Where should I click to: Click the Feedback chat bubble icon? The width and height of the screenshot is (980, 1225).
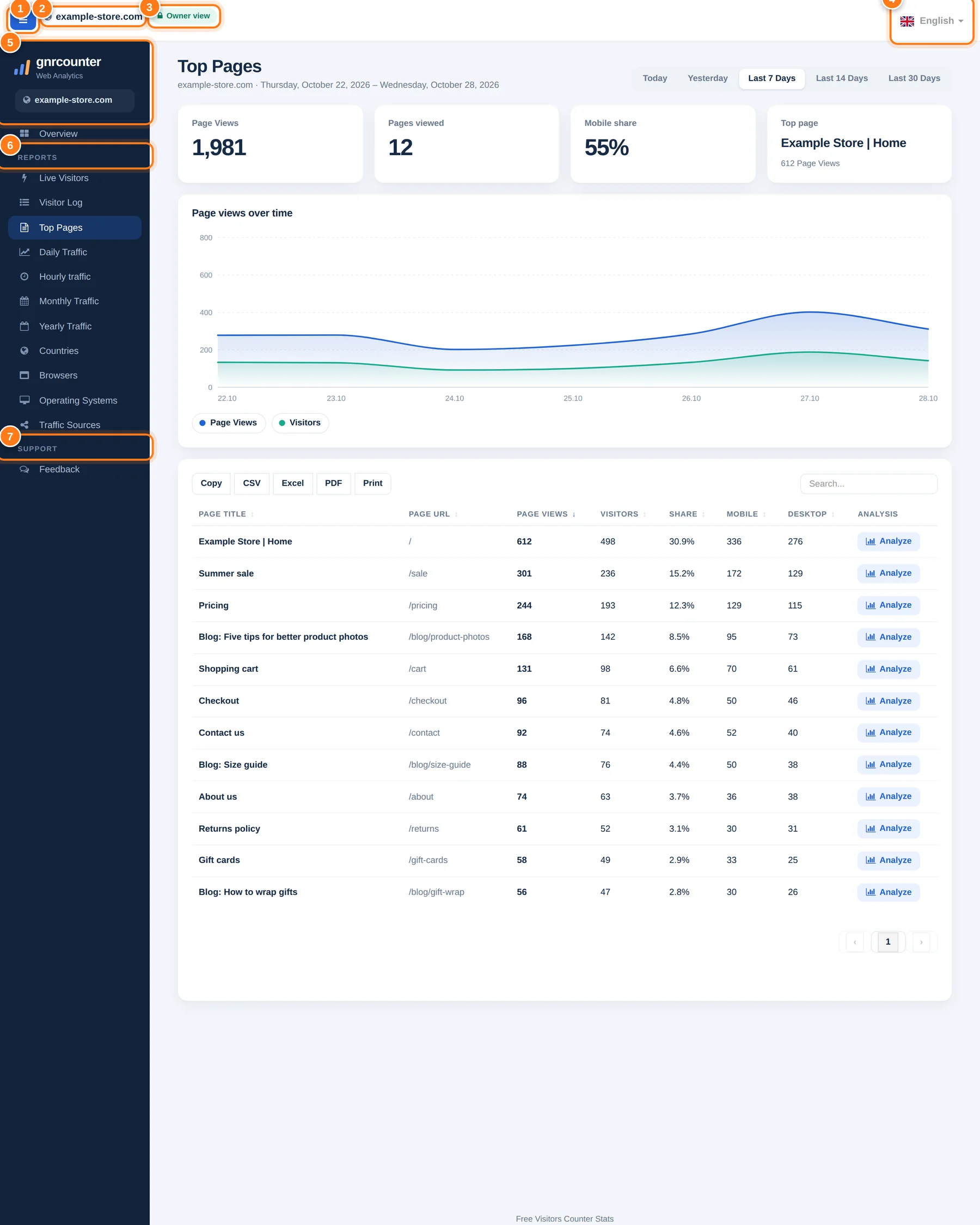pyautogui.click(x=24, y=469)
